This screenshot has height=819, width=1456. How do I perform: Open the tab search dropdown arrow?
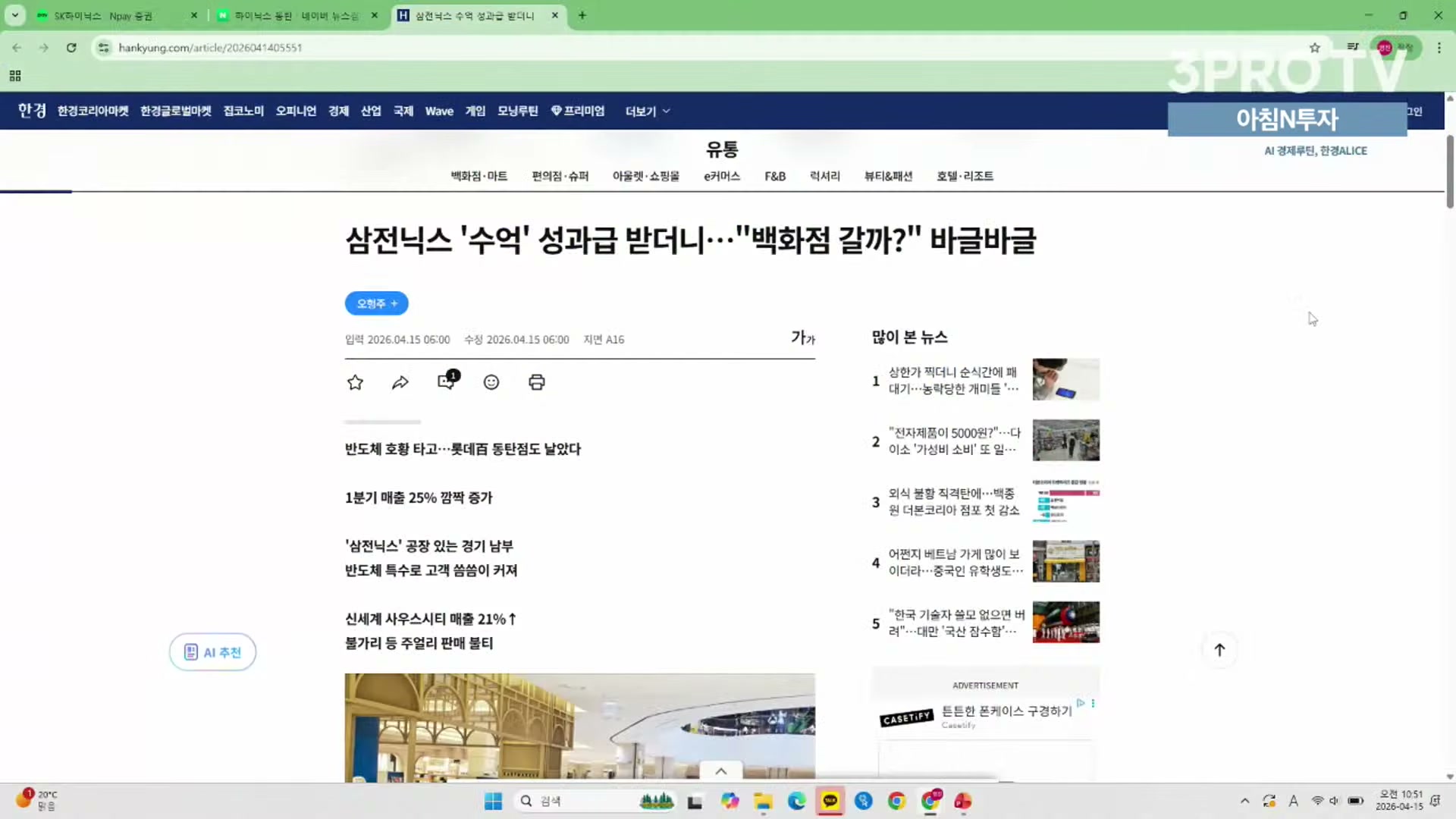tap(14, 15)
